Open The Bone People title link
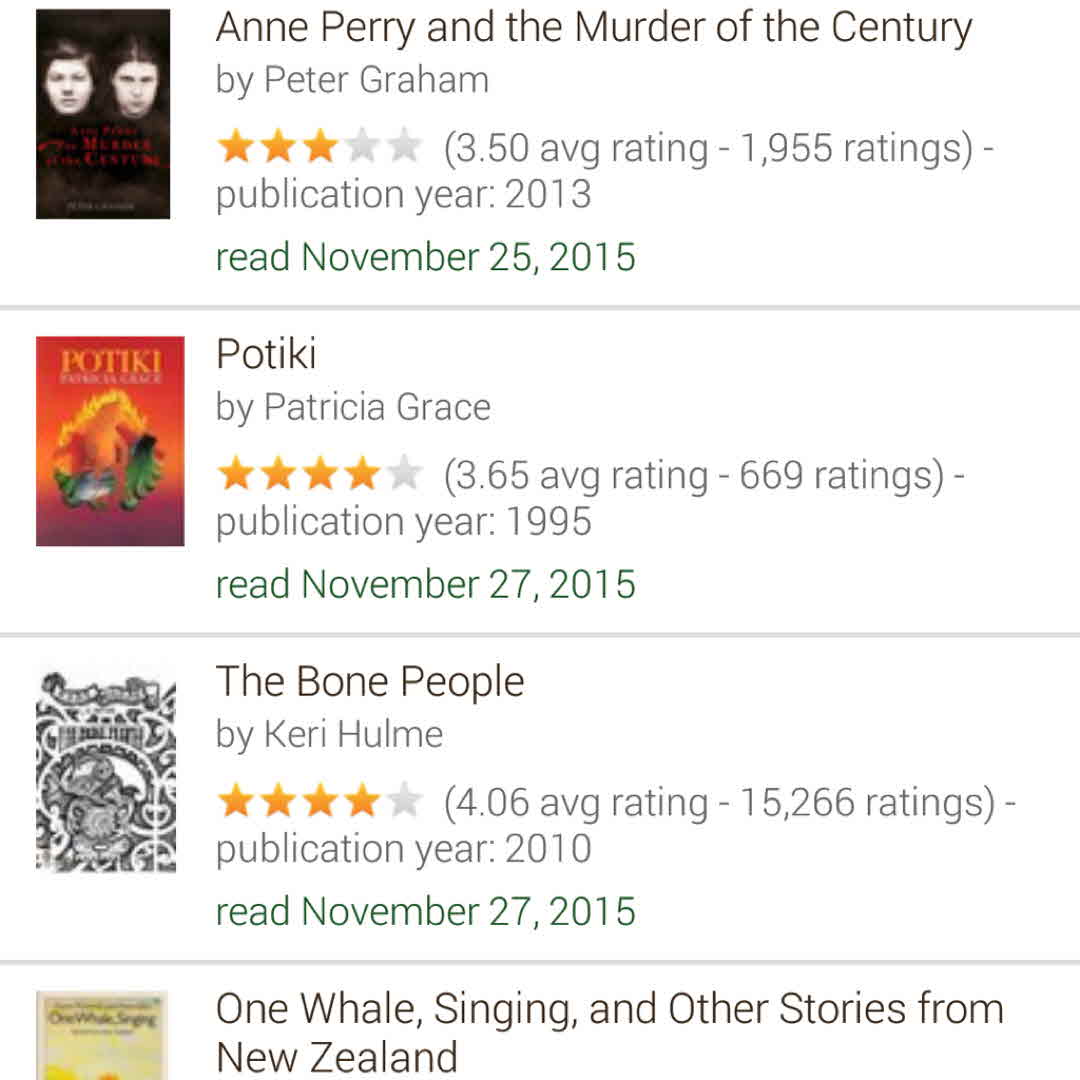 pyautogui.click(x=370, y=682)
